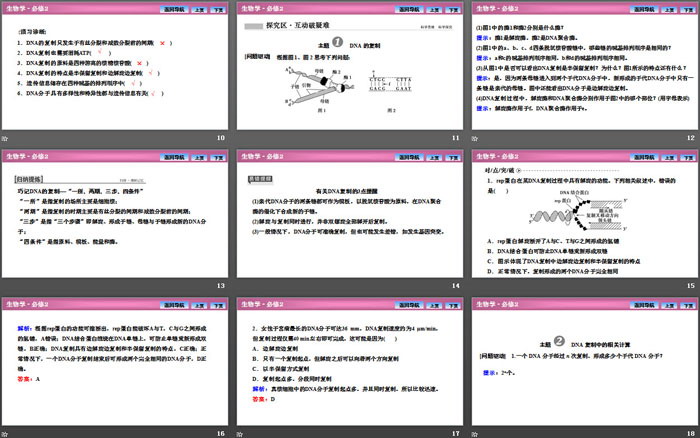Click the animation star icon under slide 16

[x=4, y=434]
